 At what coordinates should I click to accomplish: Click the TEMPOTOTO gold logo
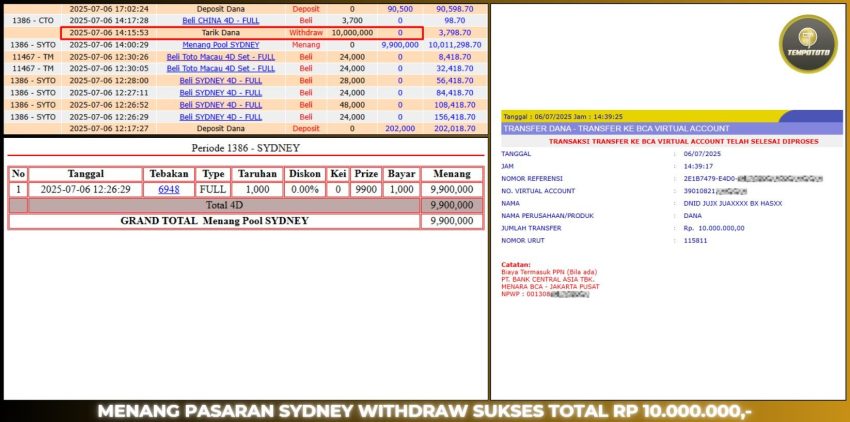[807, 44]
